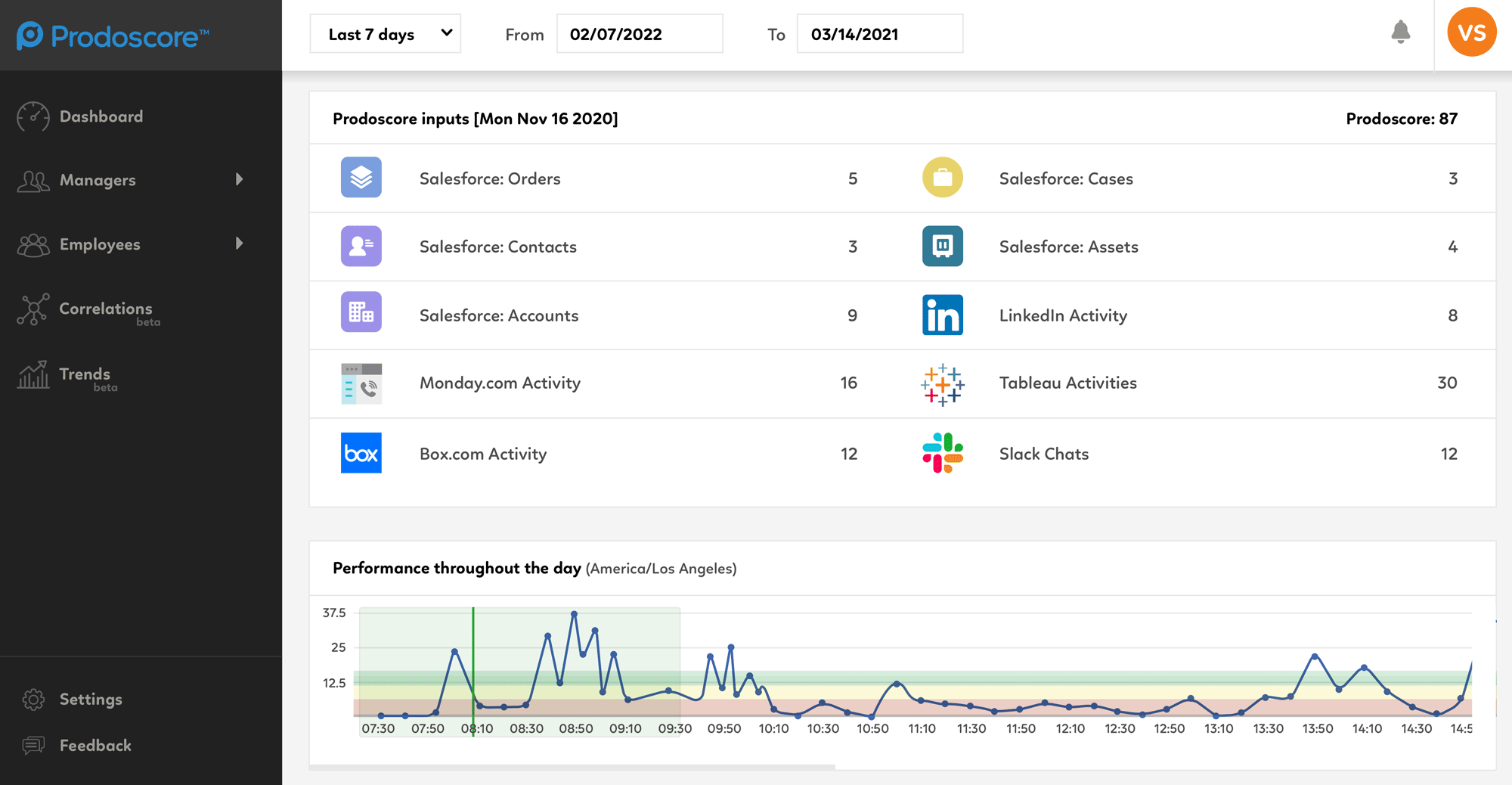Open Feedback link in sidebar
The height and width of the screenshot is (785, 1512).
(x=95, y=746)
